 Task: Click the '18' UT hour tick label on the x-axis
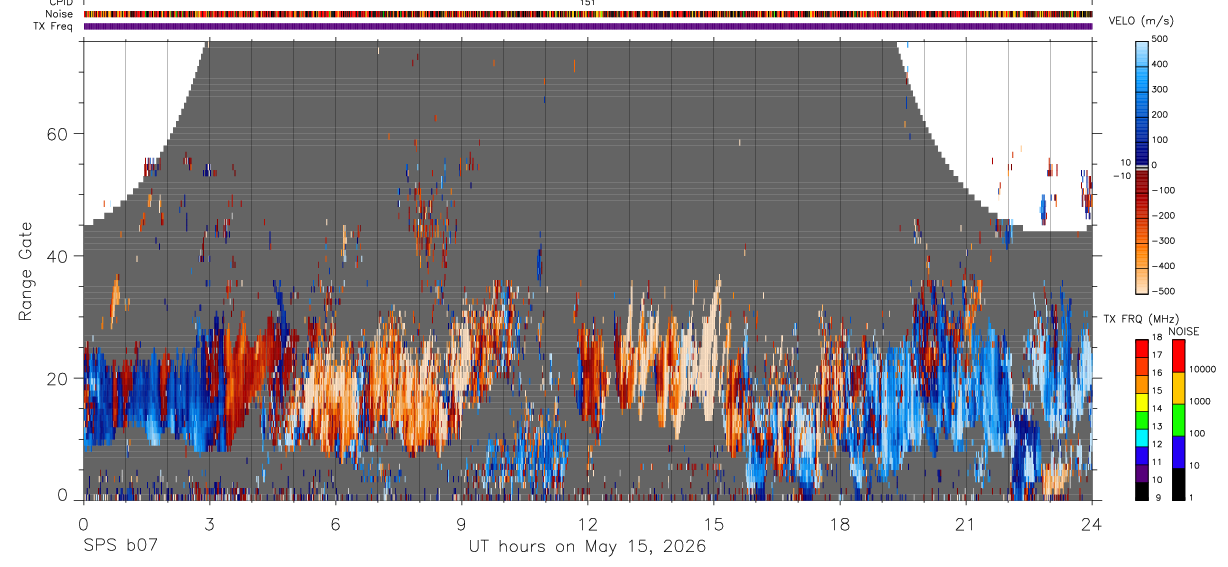(839, 524)
